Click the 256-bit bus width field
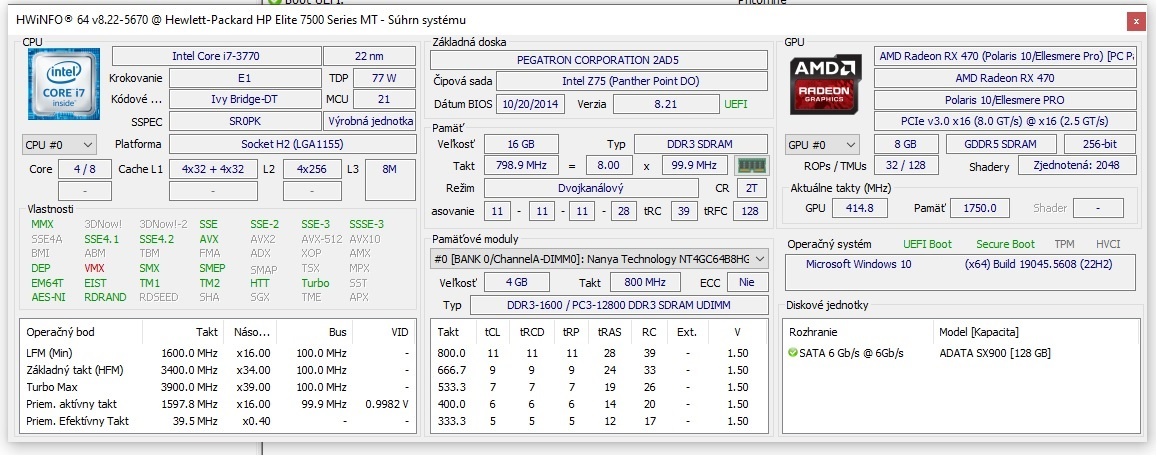The width and height of the screenshot is (1157, 456). tap(1101, 144)
